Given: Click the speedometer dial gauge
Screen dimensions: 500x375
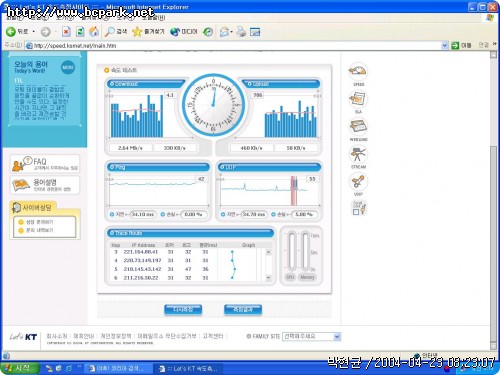Looking at the screenshot, I should [x=214, y=105].
